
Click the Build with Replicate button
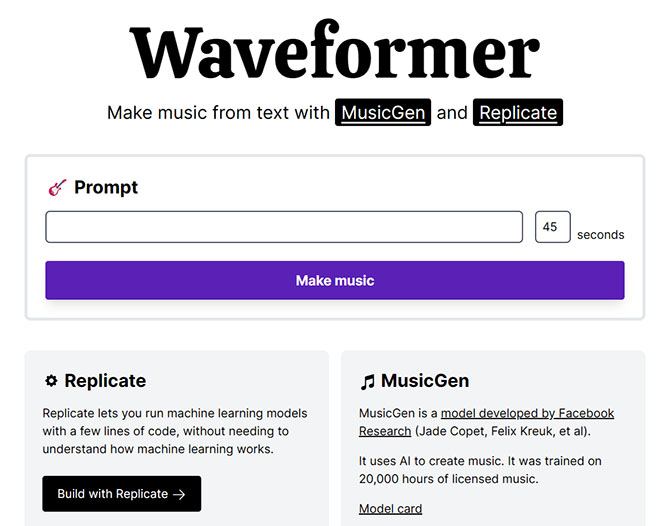tap(122, 494)
